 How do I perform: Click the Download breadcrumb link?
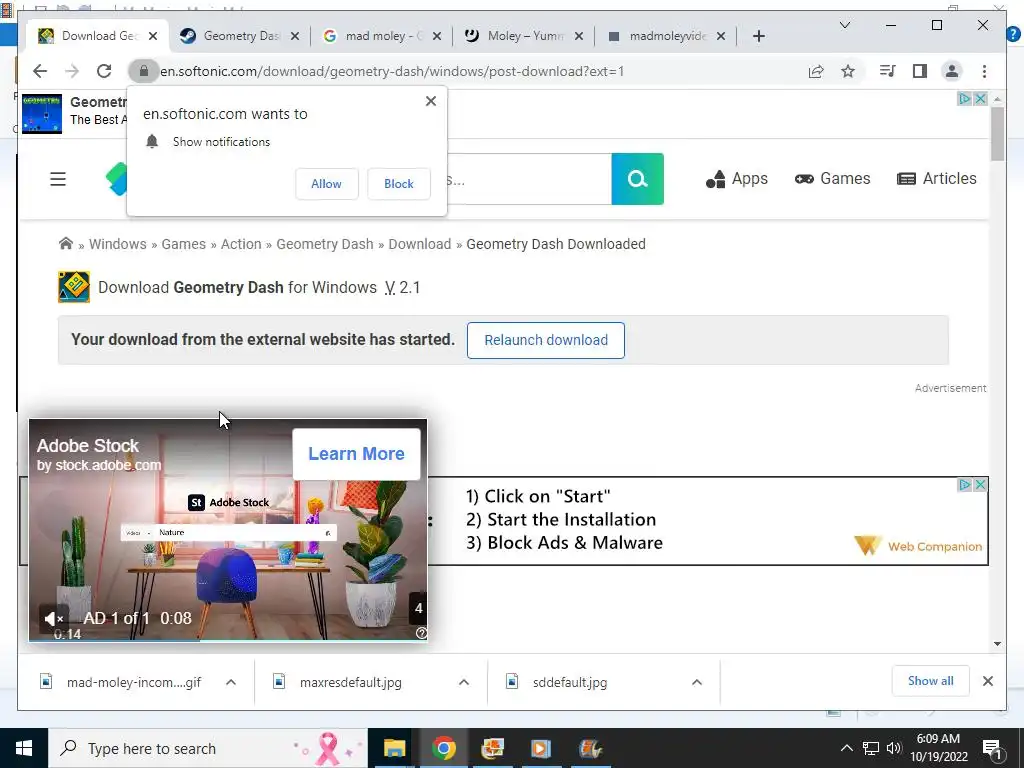coord(420,244)
